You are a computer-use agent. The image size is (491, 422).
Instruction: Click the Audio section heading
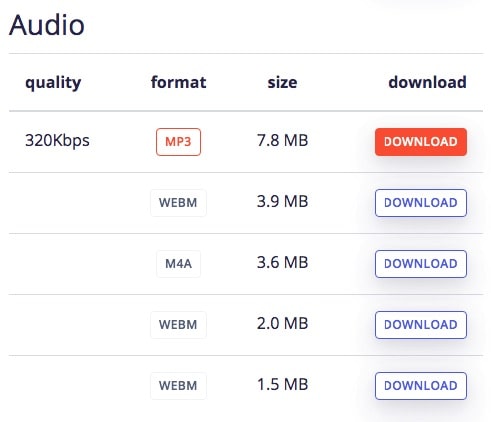point(47,25)
